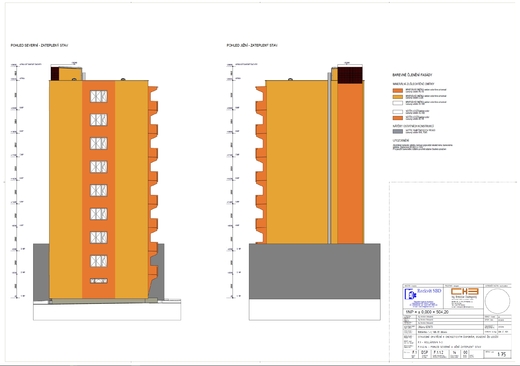This screenshot has width=520, height=366.
Task: Click the top window of the north facade
Action: tap(99, 96)
